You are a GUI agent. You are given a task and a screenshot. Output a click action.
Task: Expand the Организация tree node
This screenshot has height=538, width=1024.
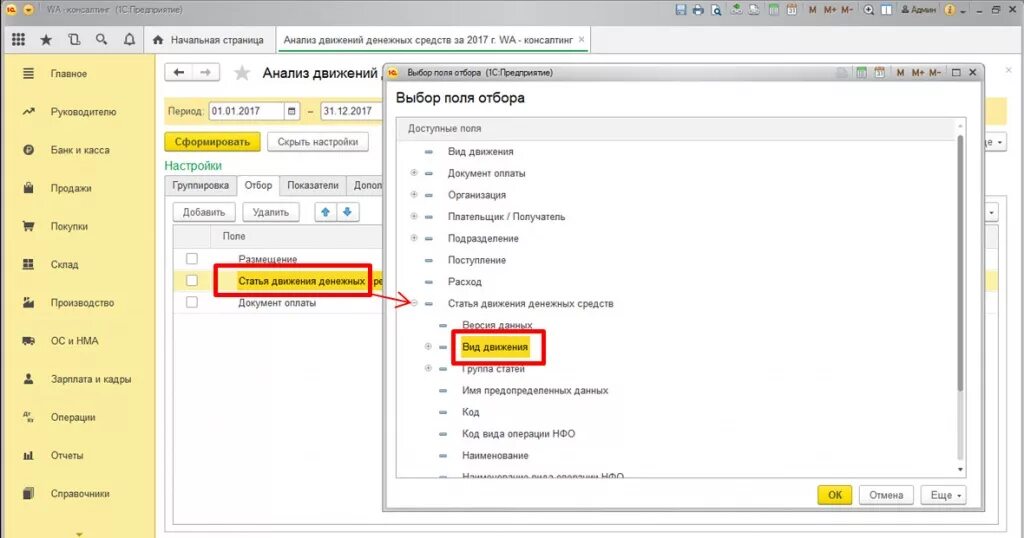pos(414,195)
